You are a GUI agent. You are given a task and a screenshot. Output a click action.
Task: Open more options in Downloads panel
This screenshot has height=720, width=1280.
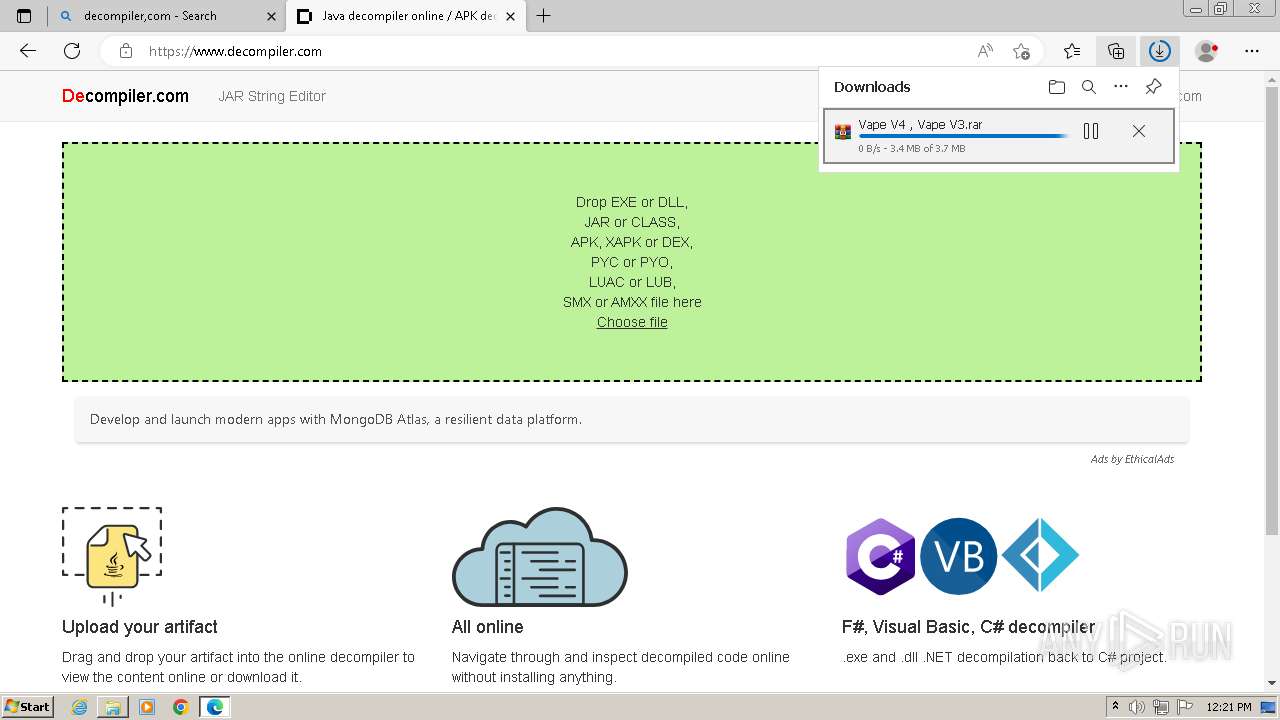pyautogui.click(x=1121, y=87)
